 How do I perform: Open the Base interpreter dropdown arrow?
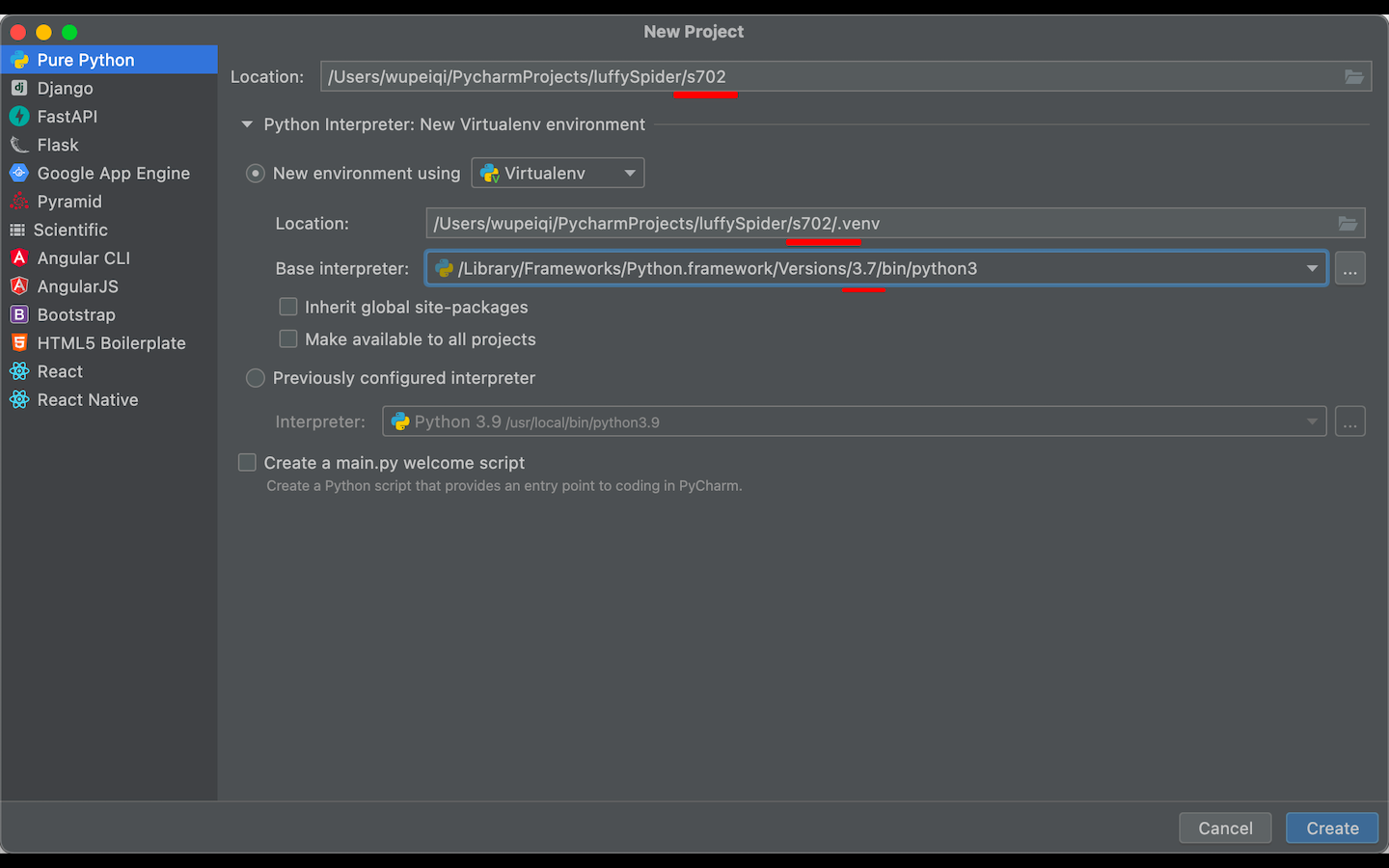1312,268
